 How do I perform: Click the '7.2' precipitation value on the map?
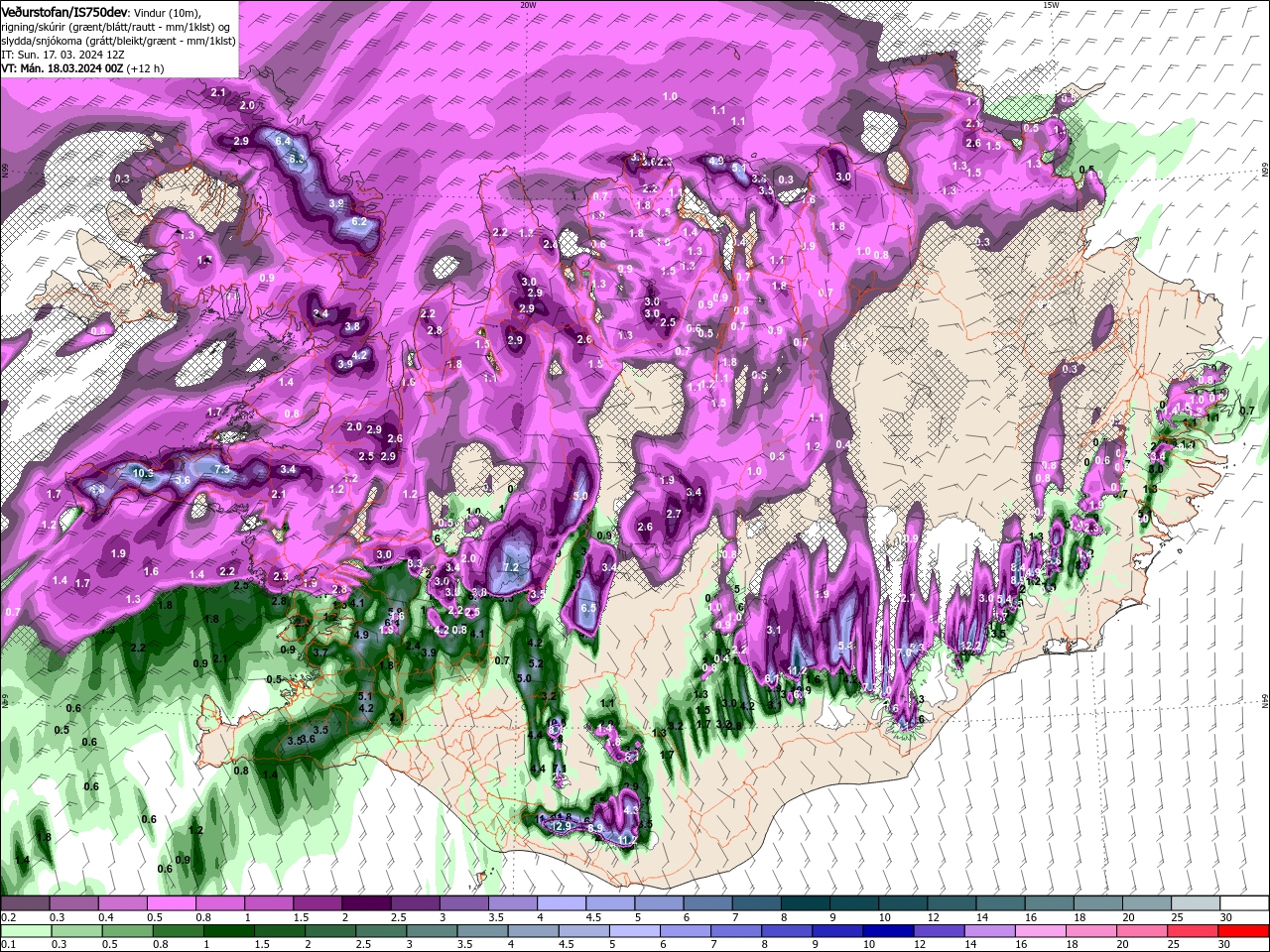[x=512, y=567]
